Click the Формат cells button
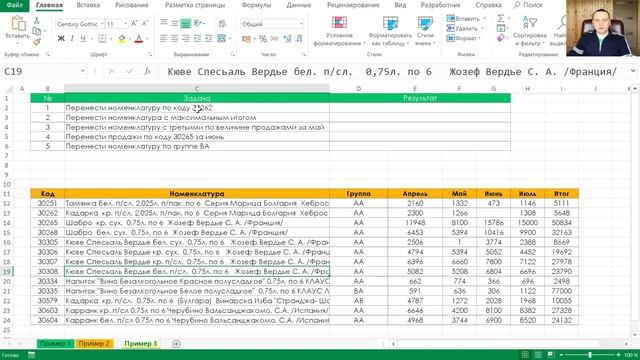The image size is (640, 360). 463,38
